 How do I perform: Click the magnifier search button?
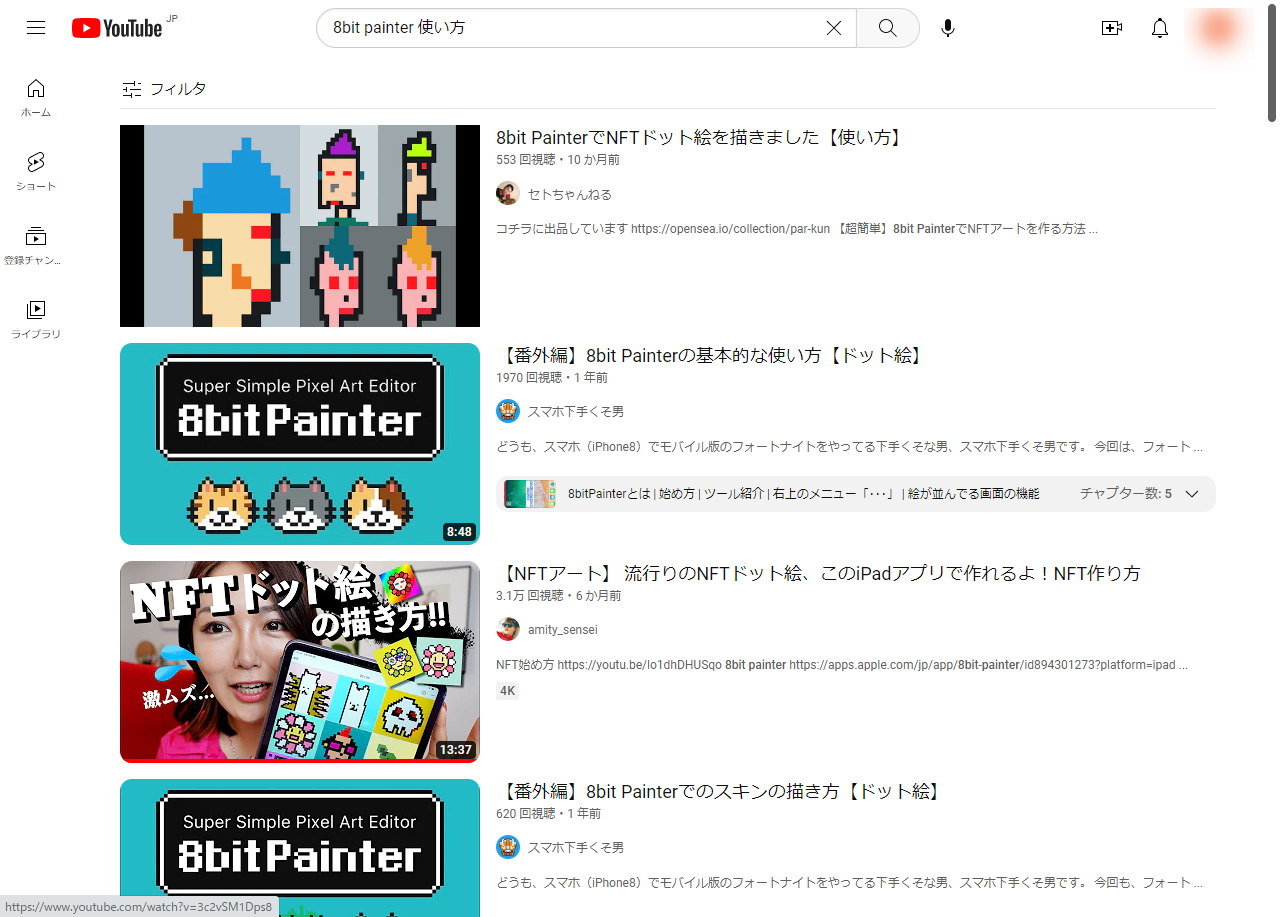pyautogui.click(x=888, y=28)
